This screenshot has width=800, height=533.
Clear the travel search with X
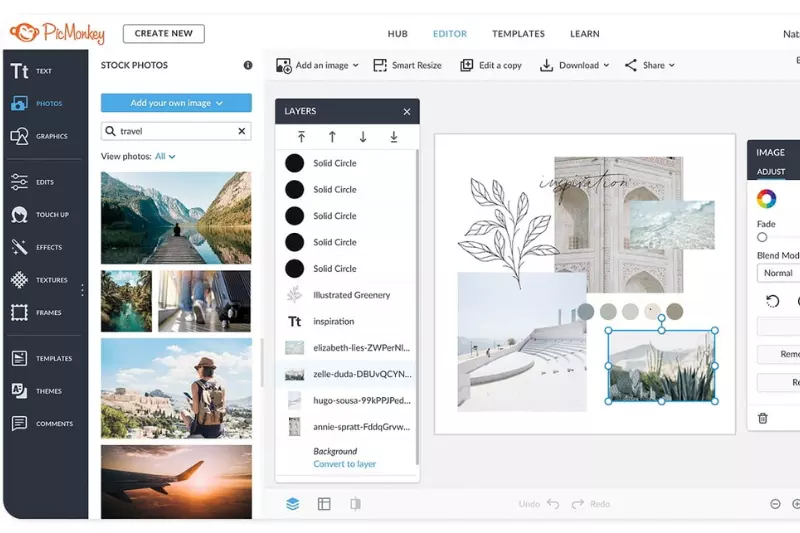[x=242, y=131]
